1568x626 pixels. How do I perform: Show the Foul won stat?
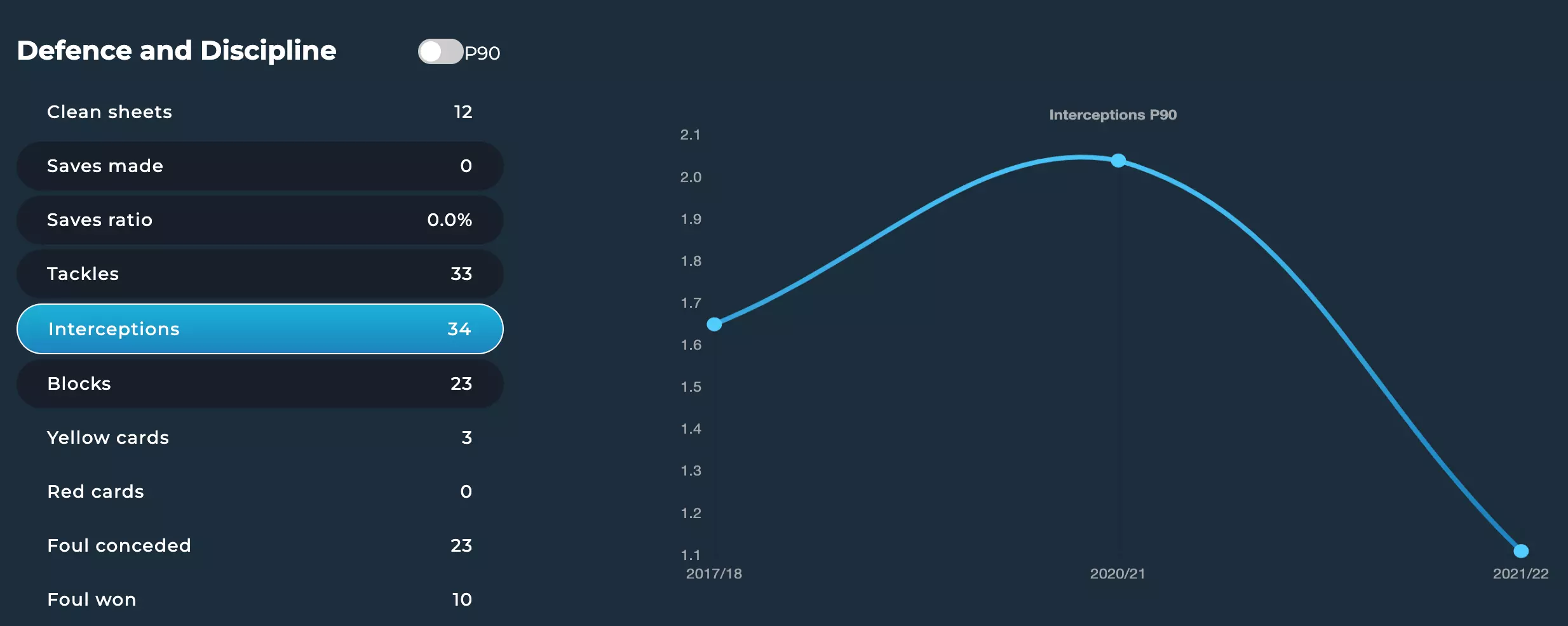(x=259, y=600)
